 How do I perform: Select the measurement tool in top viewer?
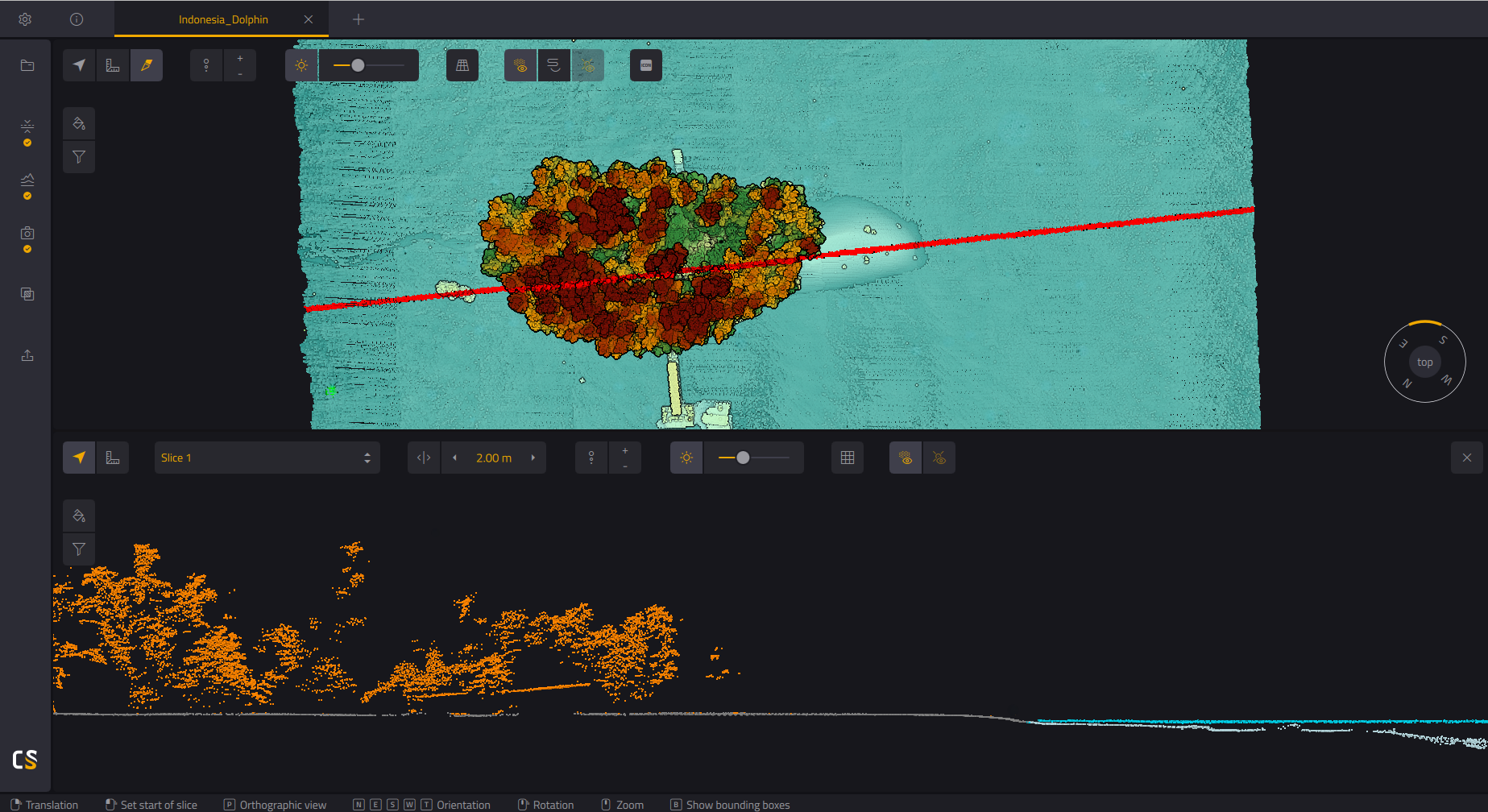[x=113, y=65]
